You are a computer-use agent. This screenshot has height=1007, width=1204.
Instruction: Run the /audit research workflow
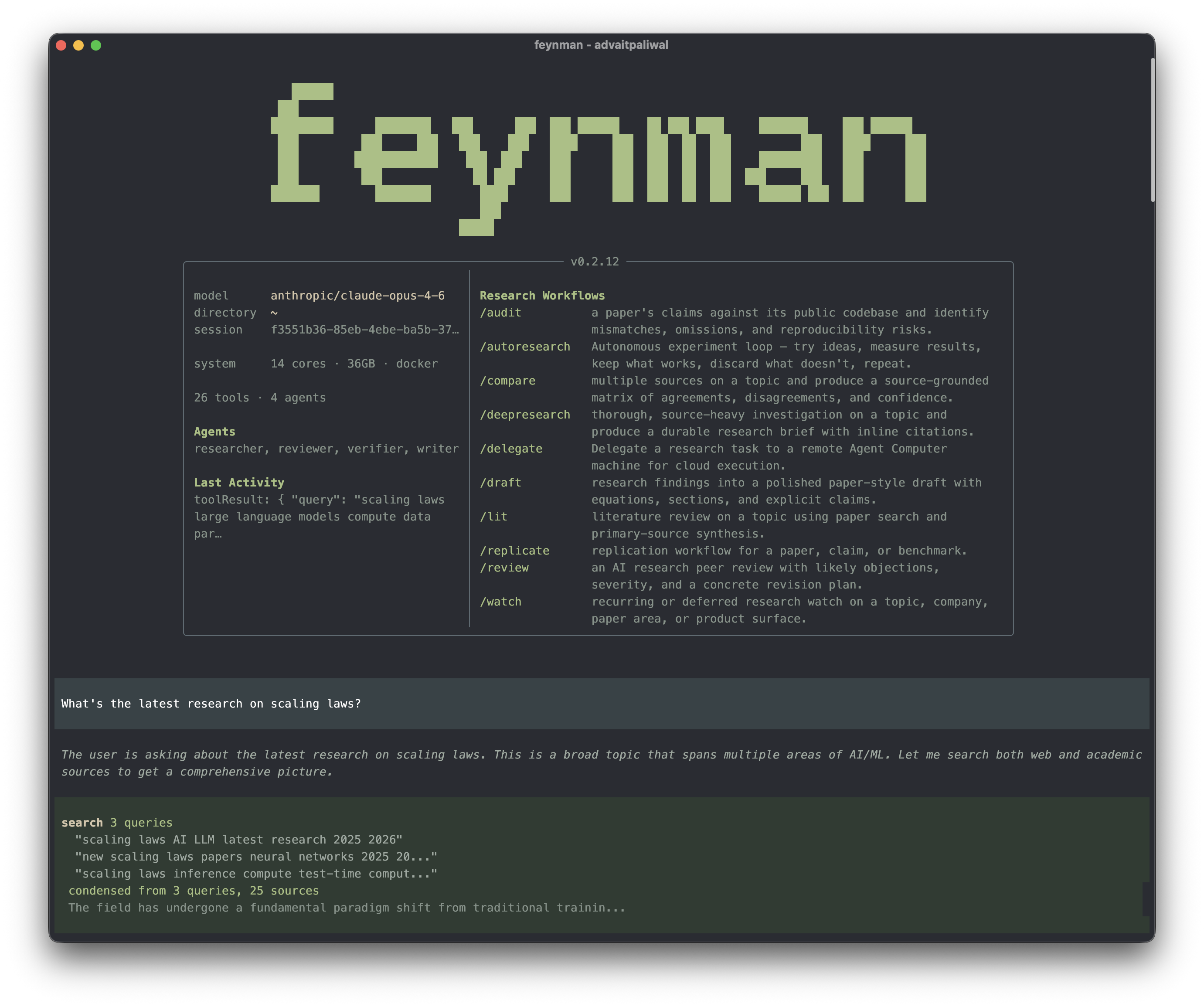(x=500, y=313)
